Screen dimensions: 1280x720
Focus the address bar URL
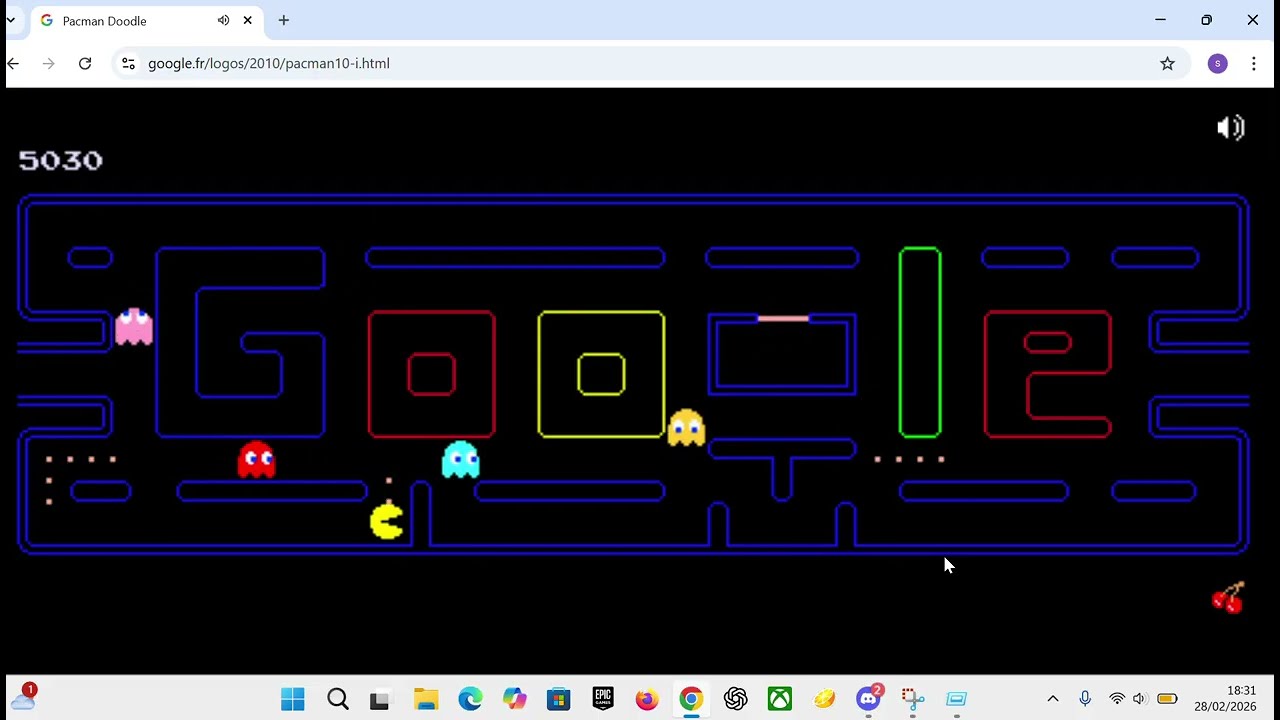(269, 63)
